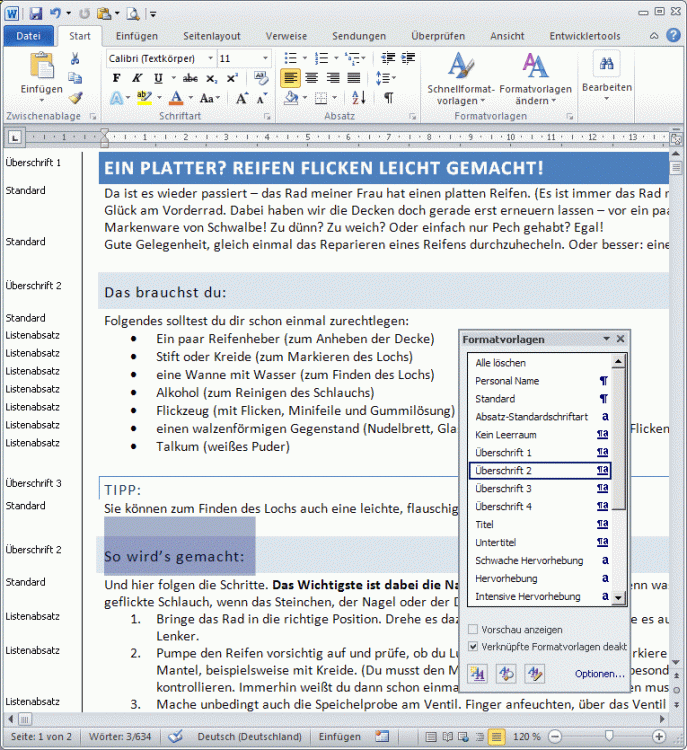
Task: Select the Überschrift 3 style in the list
Action: 503,489
